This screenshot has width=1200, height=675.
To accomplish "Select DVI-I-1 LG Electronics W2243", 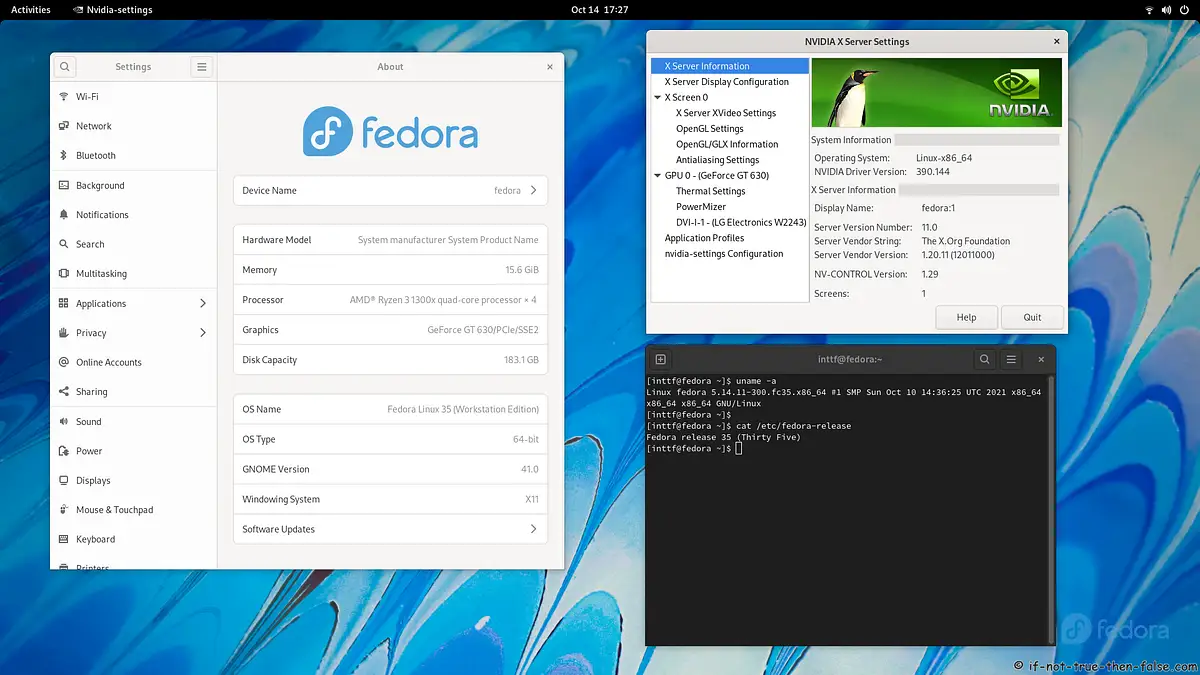I will [x=741, y=222].
